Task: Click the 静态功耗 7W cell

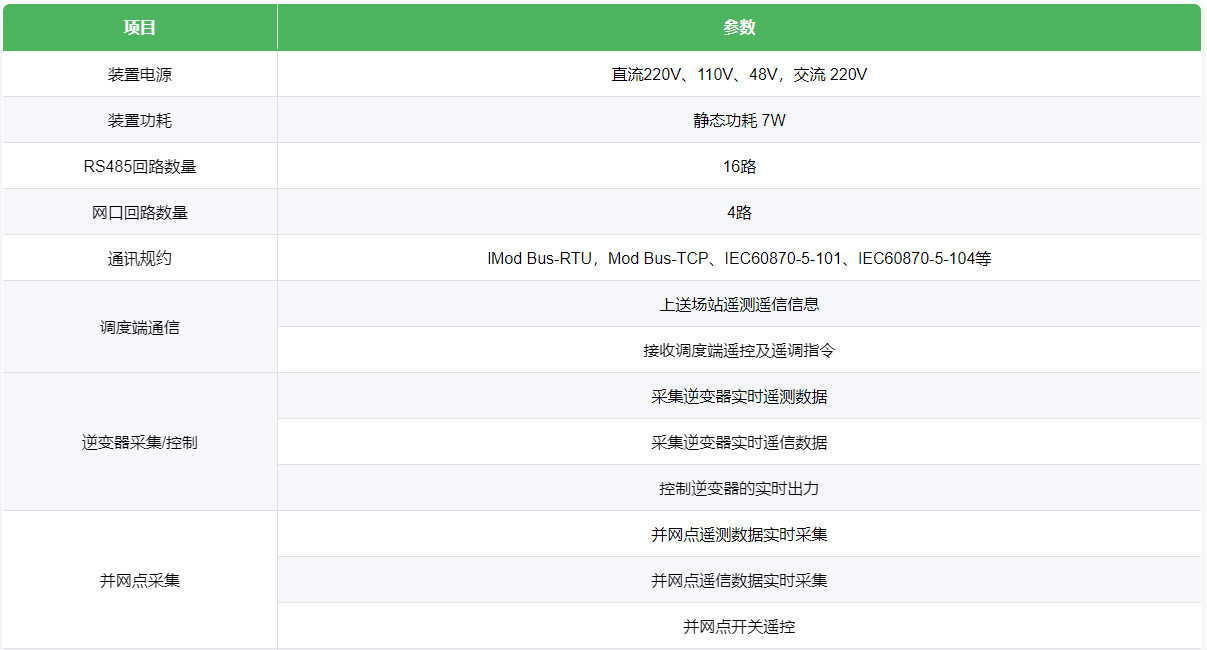Action: pos(739,120)
